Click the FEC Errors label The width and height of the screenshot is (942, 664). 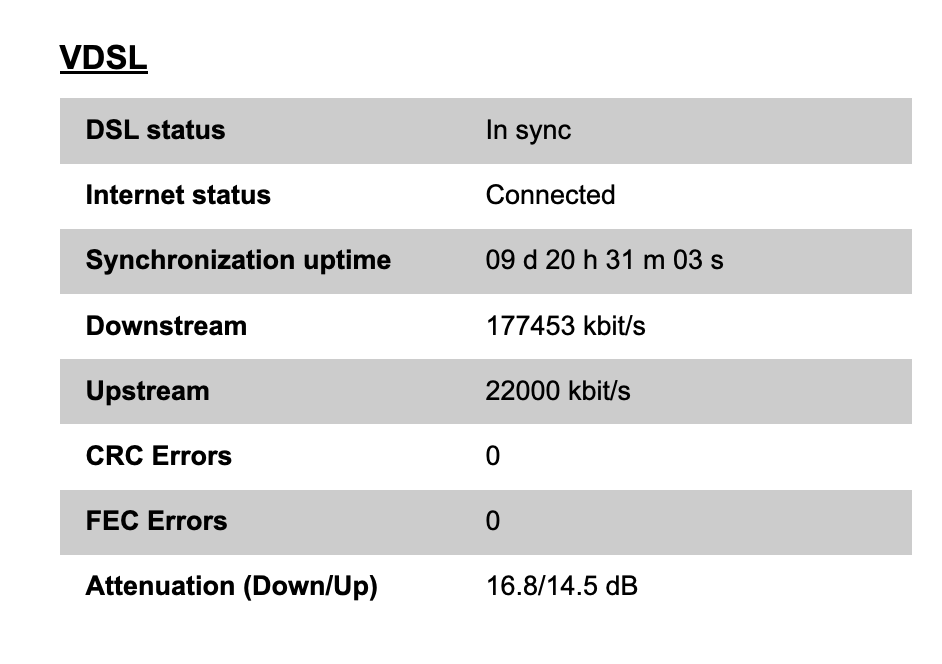tap(157, 521)
